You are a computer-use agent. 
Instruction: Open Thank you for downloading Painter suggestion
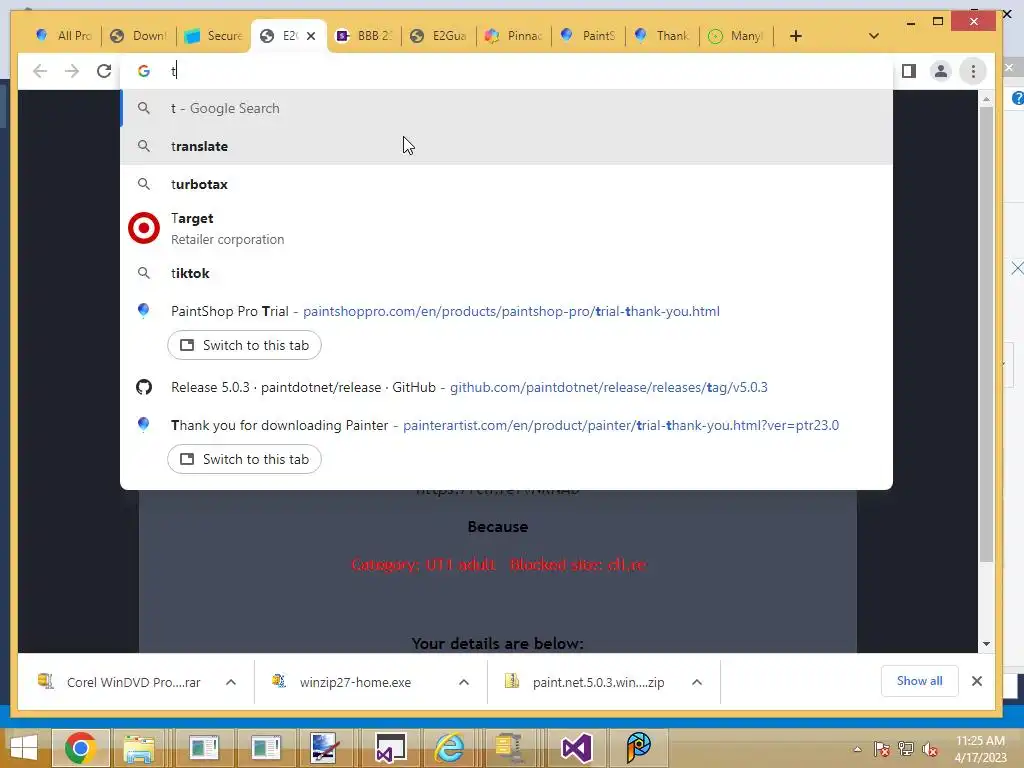point(505,426)
